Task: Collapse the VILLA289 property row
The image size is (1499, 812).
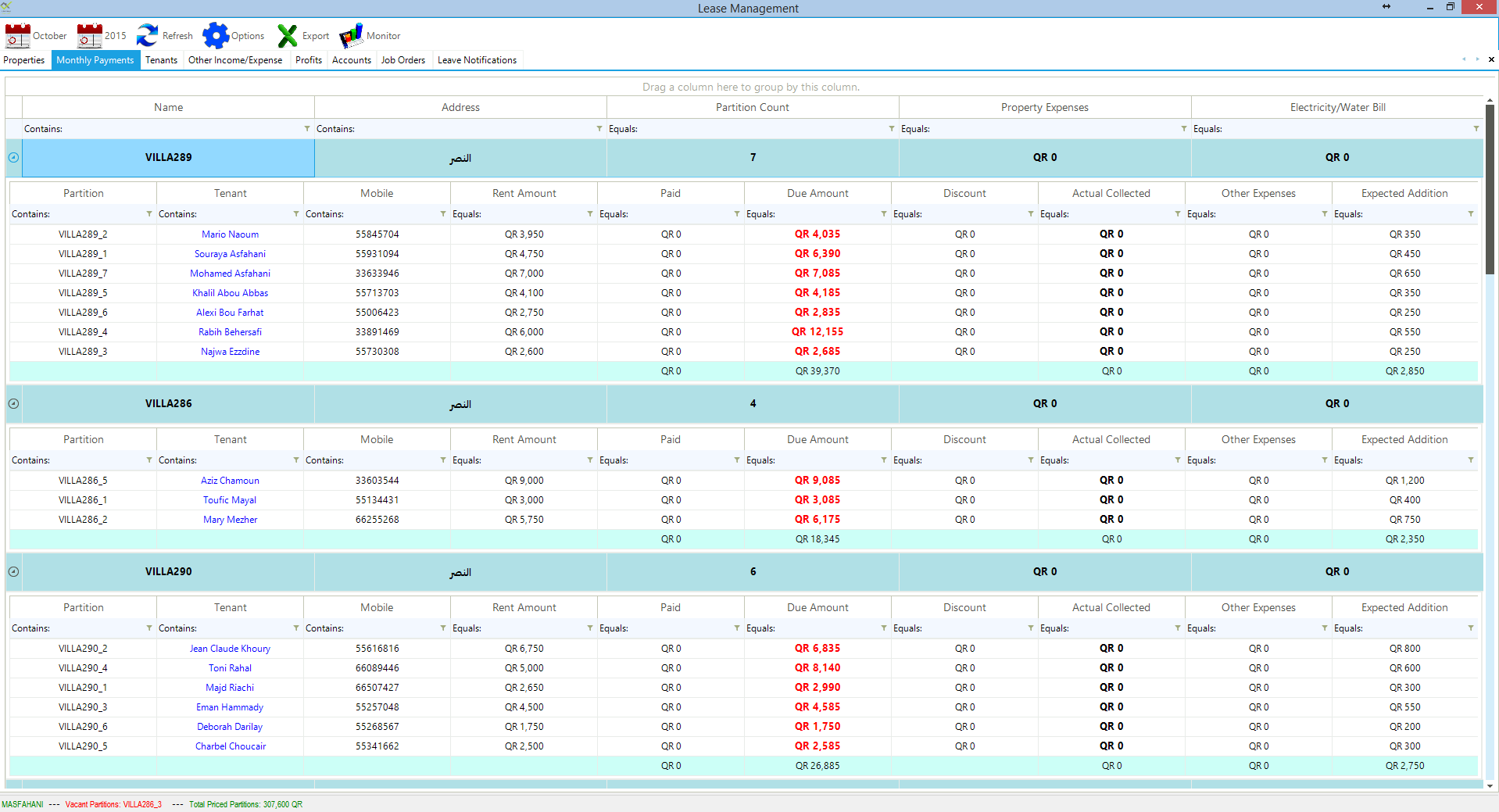Action: [x=13, y=158]
